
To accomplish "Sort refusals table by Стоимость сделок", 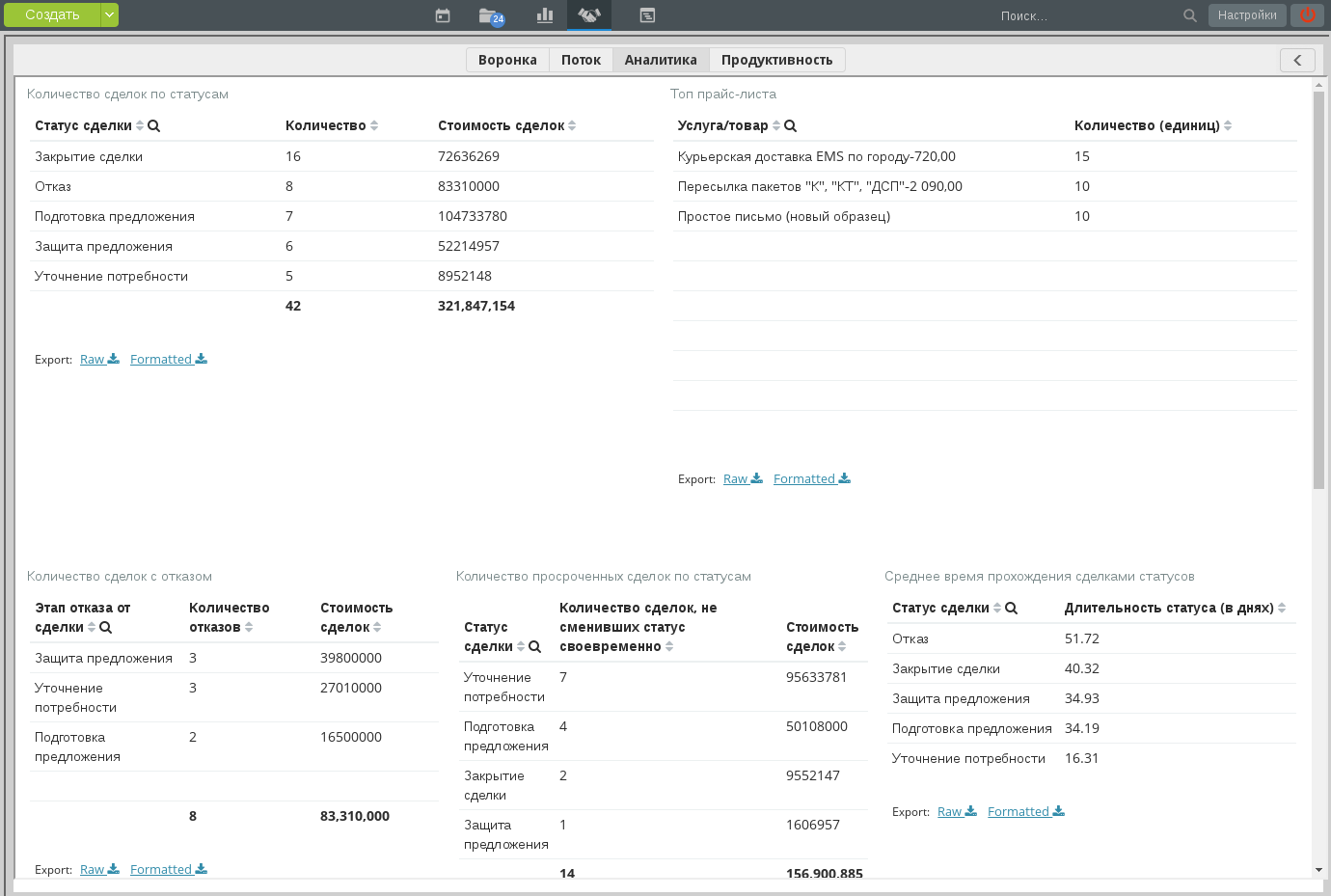I will point(377,627).
